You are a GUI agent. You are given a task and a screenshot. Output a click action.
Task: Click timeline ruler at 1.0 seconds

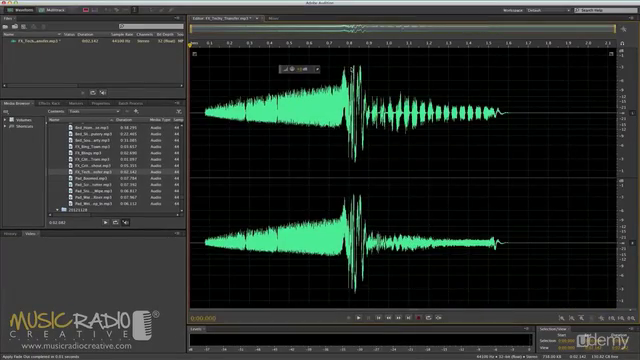389,43
